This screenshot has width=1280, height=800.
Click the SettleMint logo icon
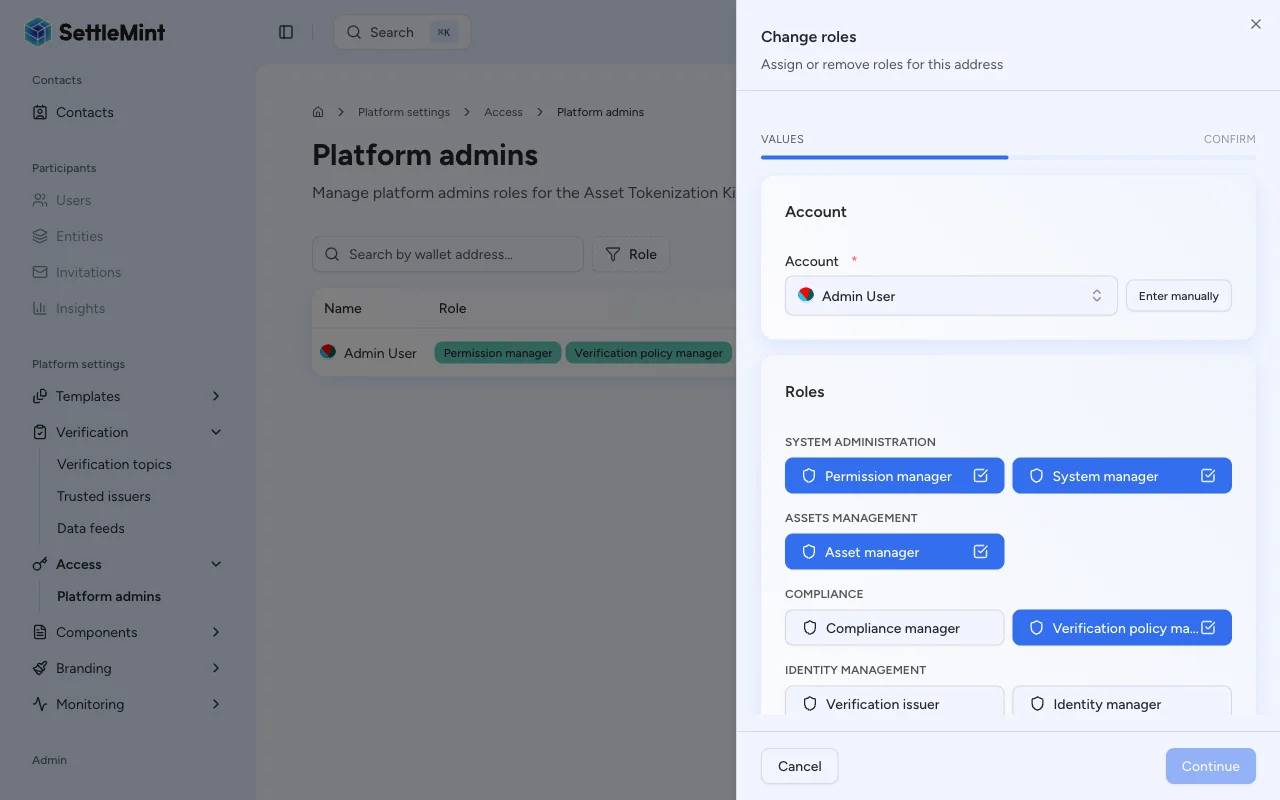click(38, 32)
